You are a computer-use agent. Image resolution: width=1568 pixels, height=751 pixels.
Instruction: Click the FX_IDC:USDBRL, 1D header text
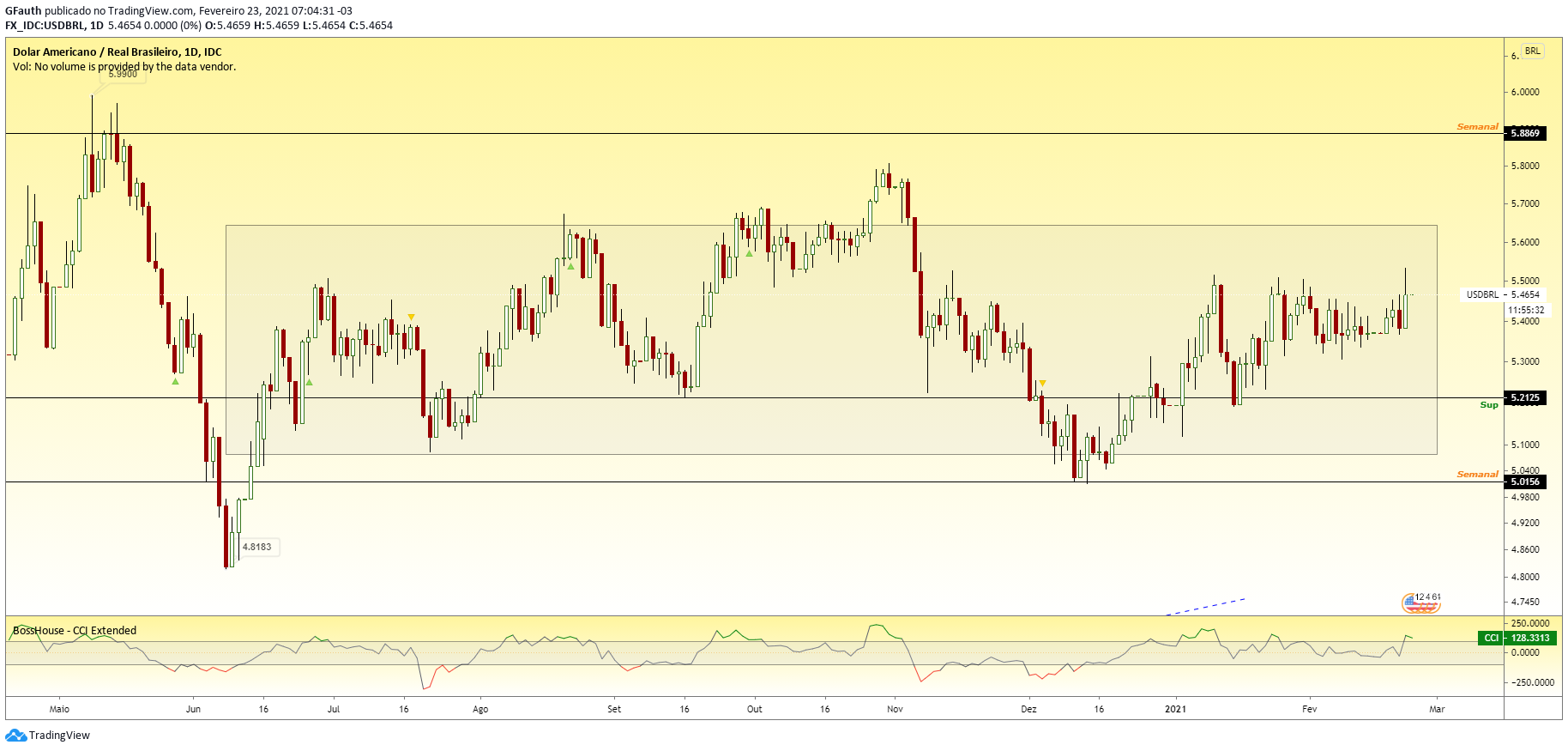pos(54,25)
